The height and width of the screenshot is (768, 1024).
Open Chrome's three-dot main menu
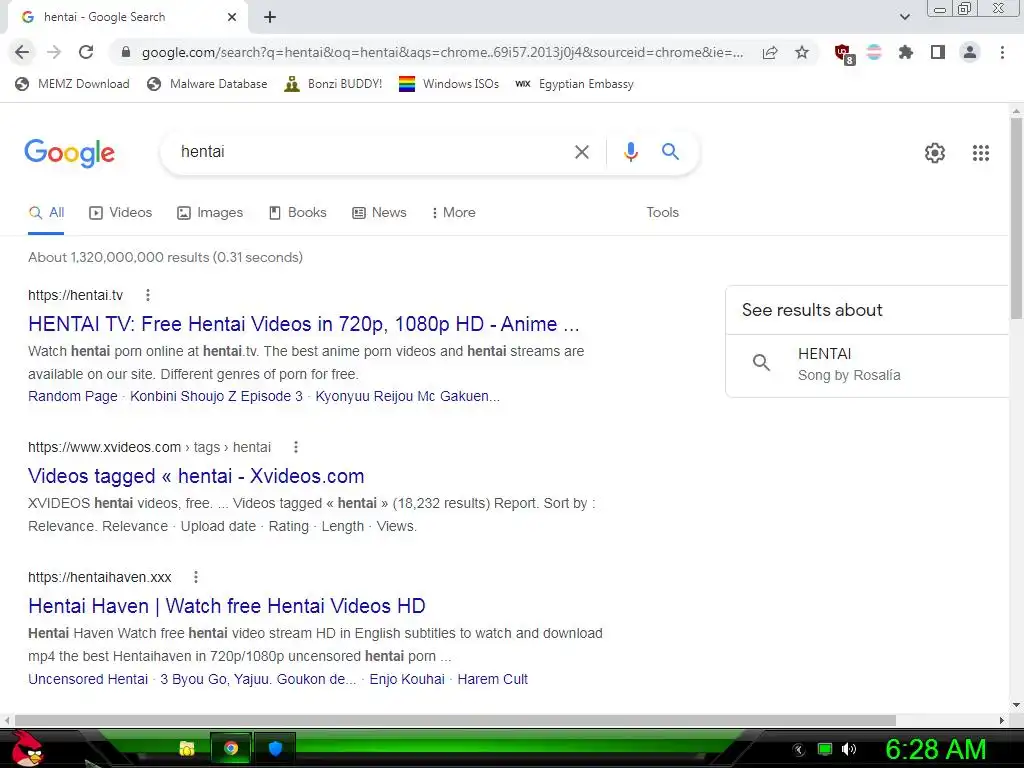[1002, 52]
